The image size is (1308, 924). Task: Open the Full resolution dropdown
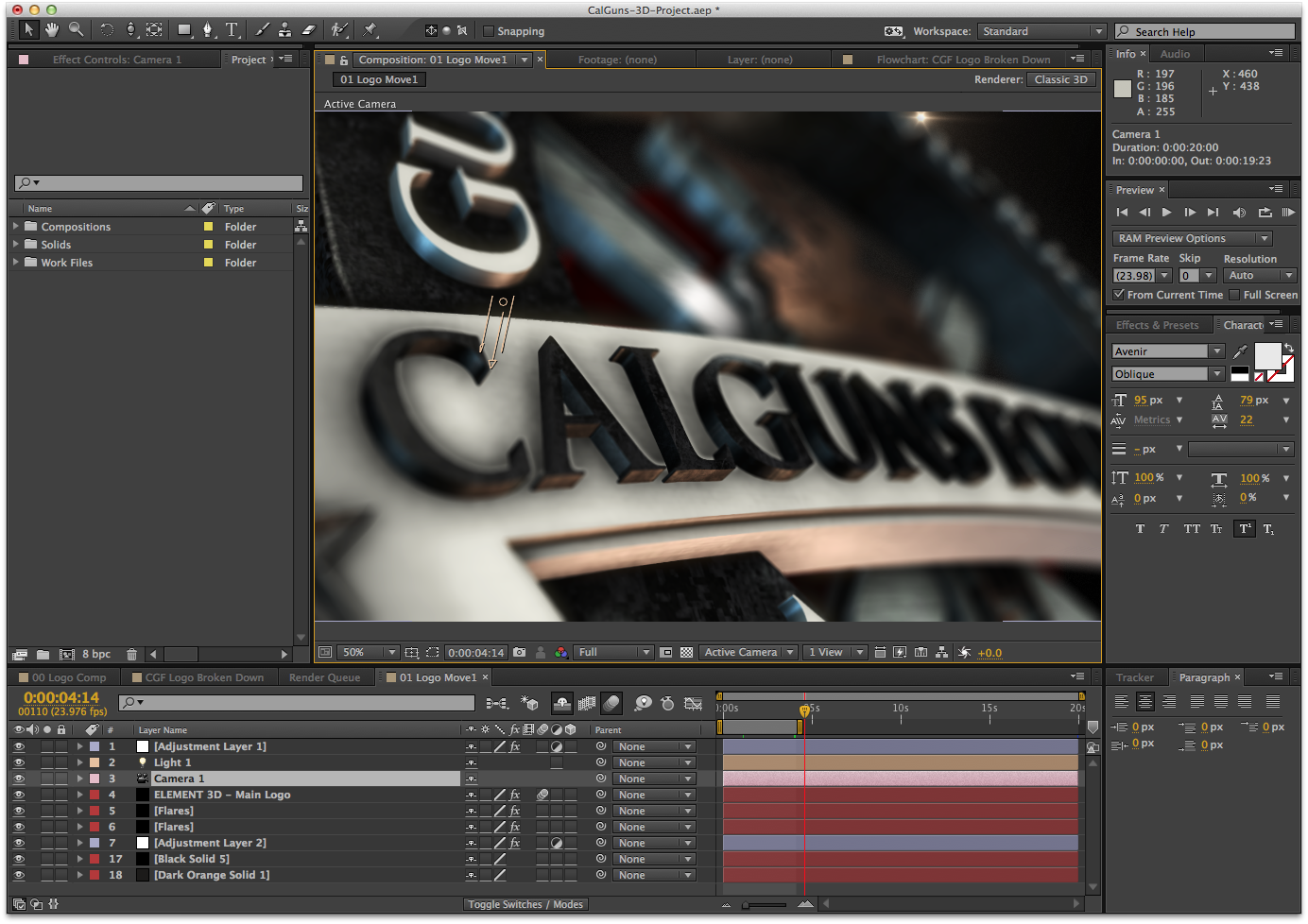614,653
